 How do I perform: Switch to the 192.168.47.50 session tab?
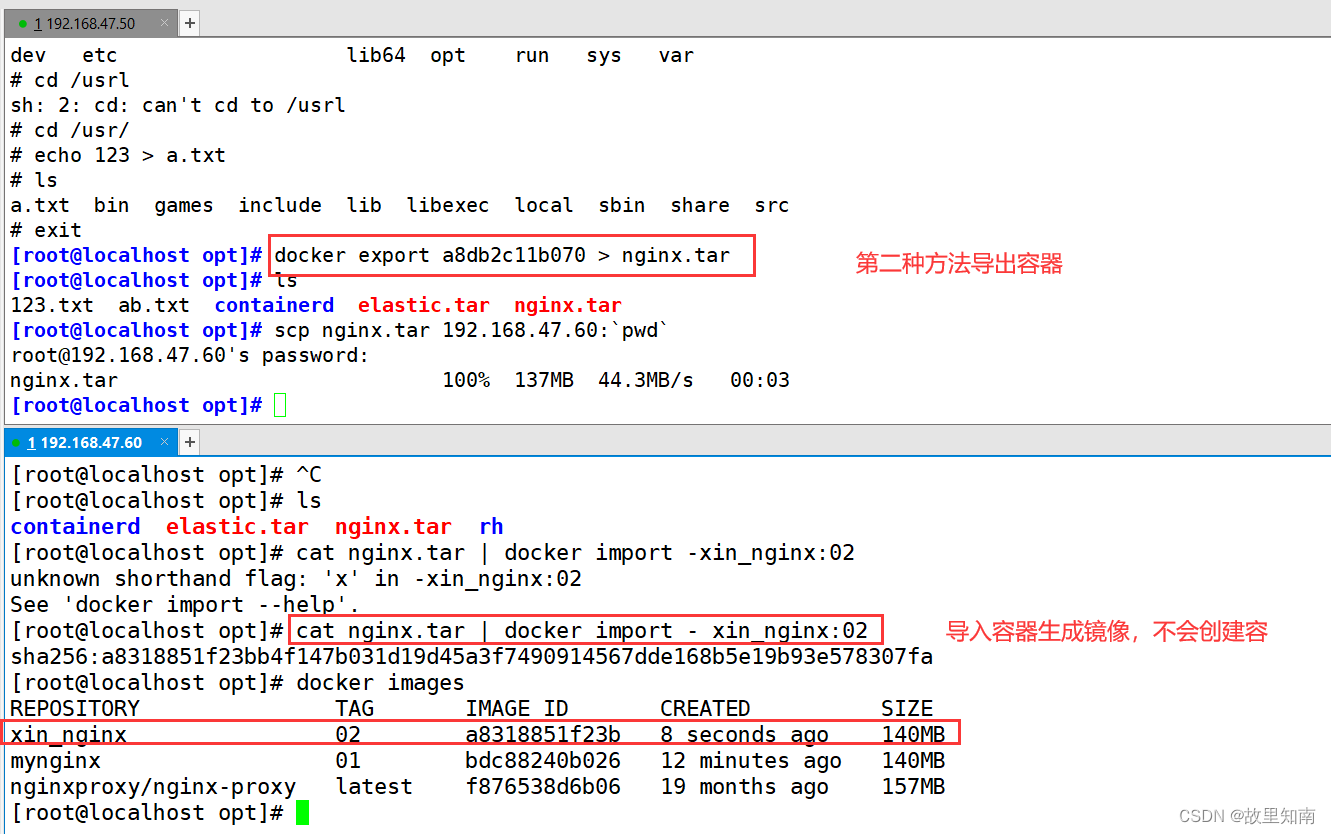click(x=89, y=22)
